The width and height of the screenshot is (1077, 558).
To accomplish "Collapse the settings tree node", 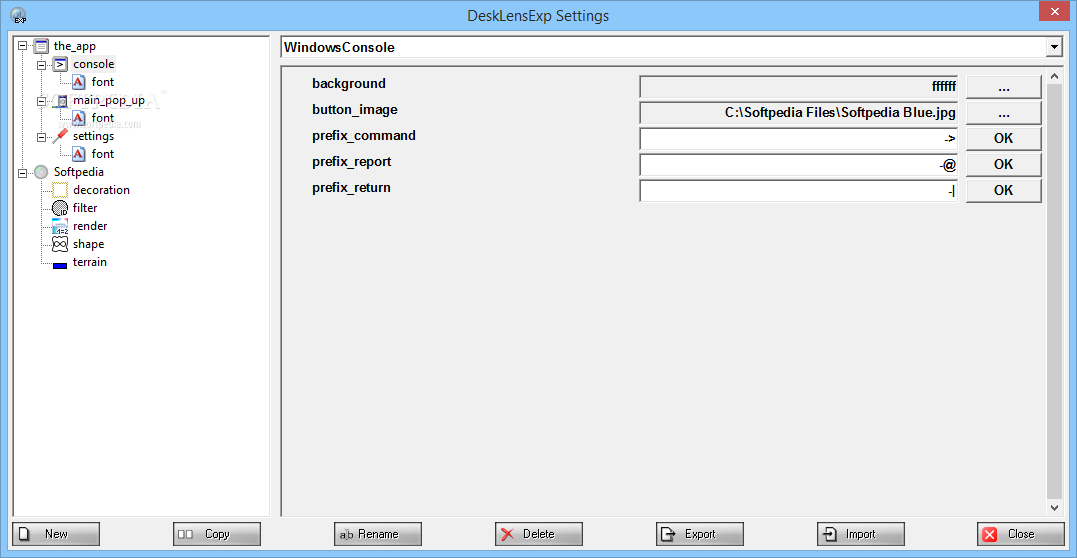I will [x=41, y=136].
